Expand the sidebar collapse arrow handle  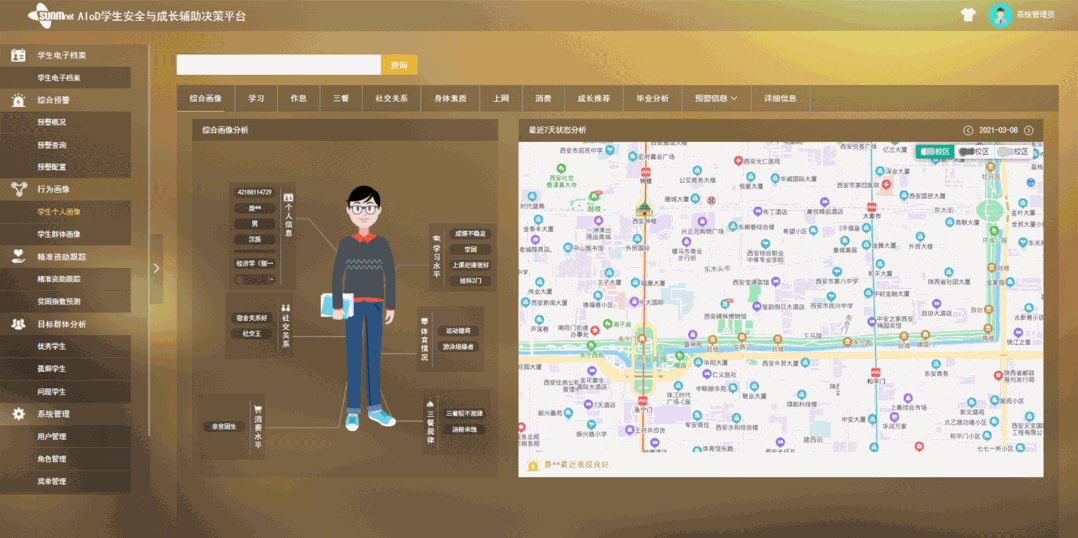coord(156,268)
